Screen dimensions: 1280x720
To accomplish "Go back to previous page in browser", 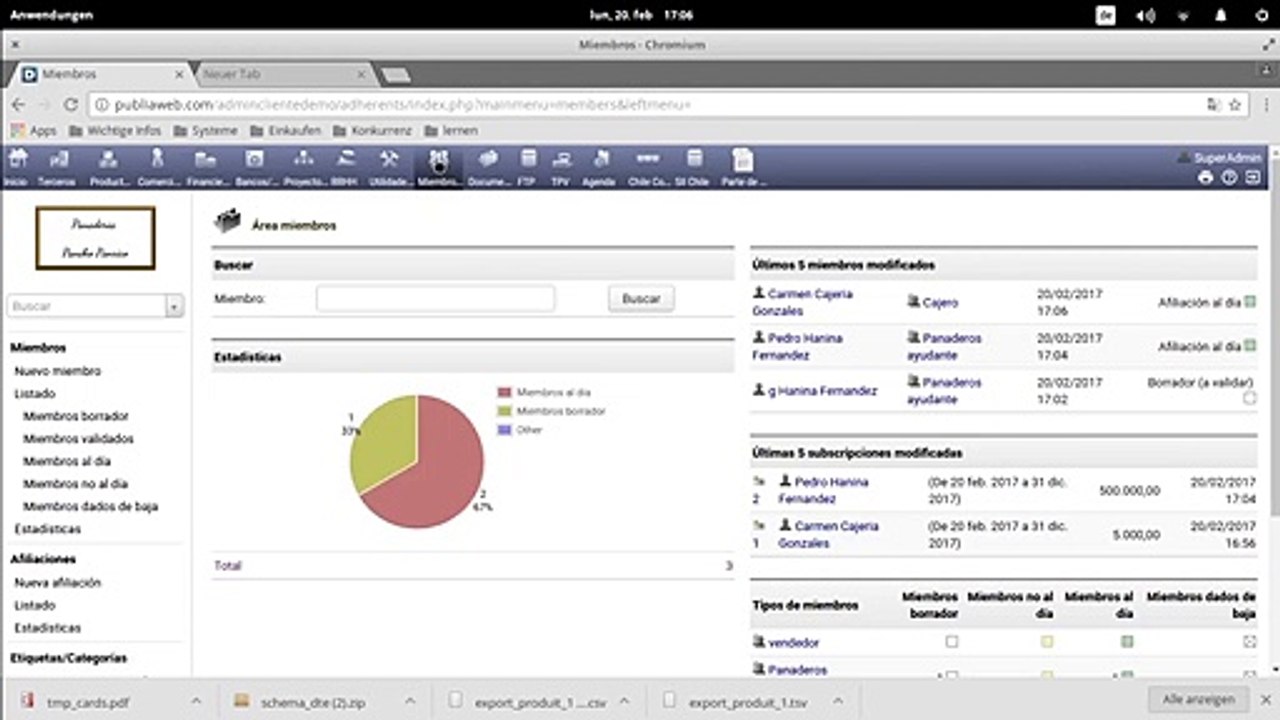I will 18,104.
